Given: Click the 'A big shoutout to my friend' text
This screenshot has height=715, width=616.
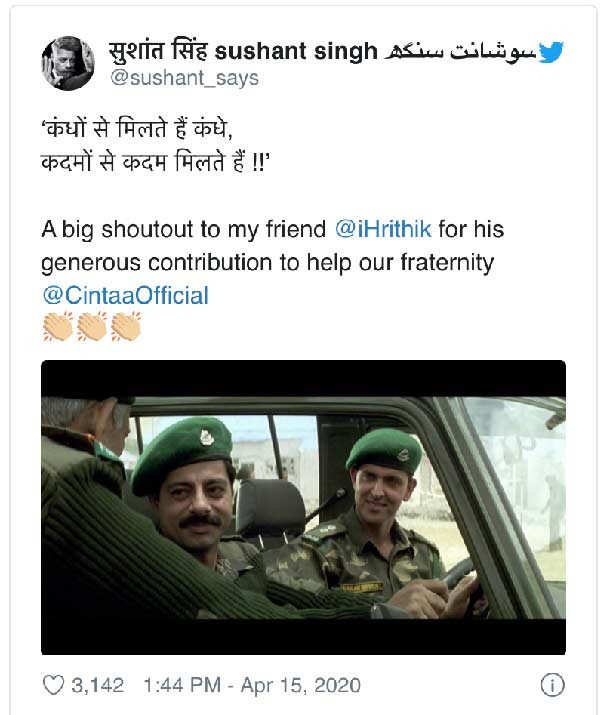Looking at the screenshot, I should pos(184,229).
